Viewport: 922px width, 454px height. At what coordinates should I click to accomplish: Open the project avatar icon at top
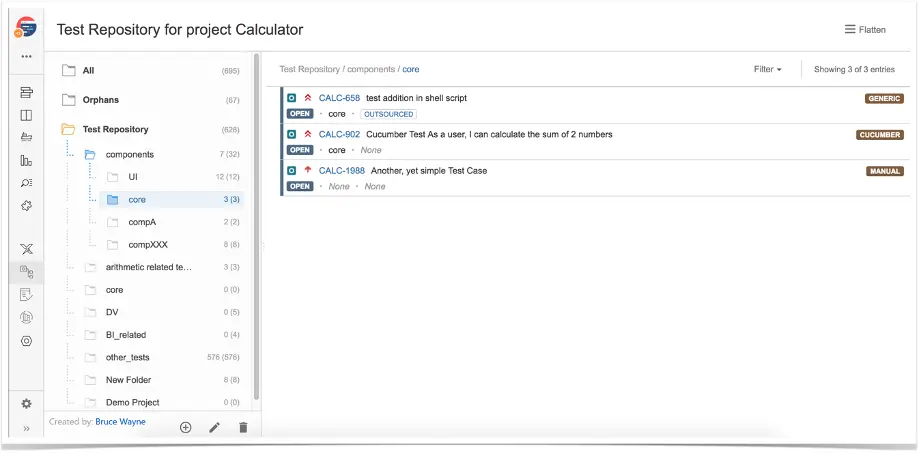tap(26, 28)
